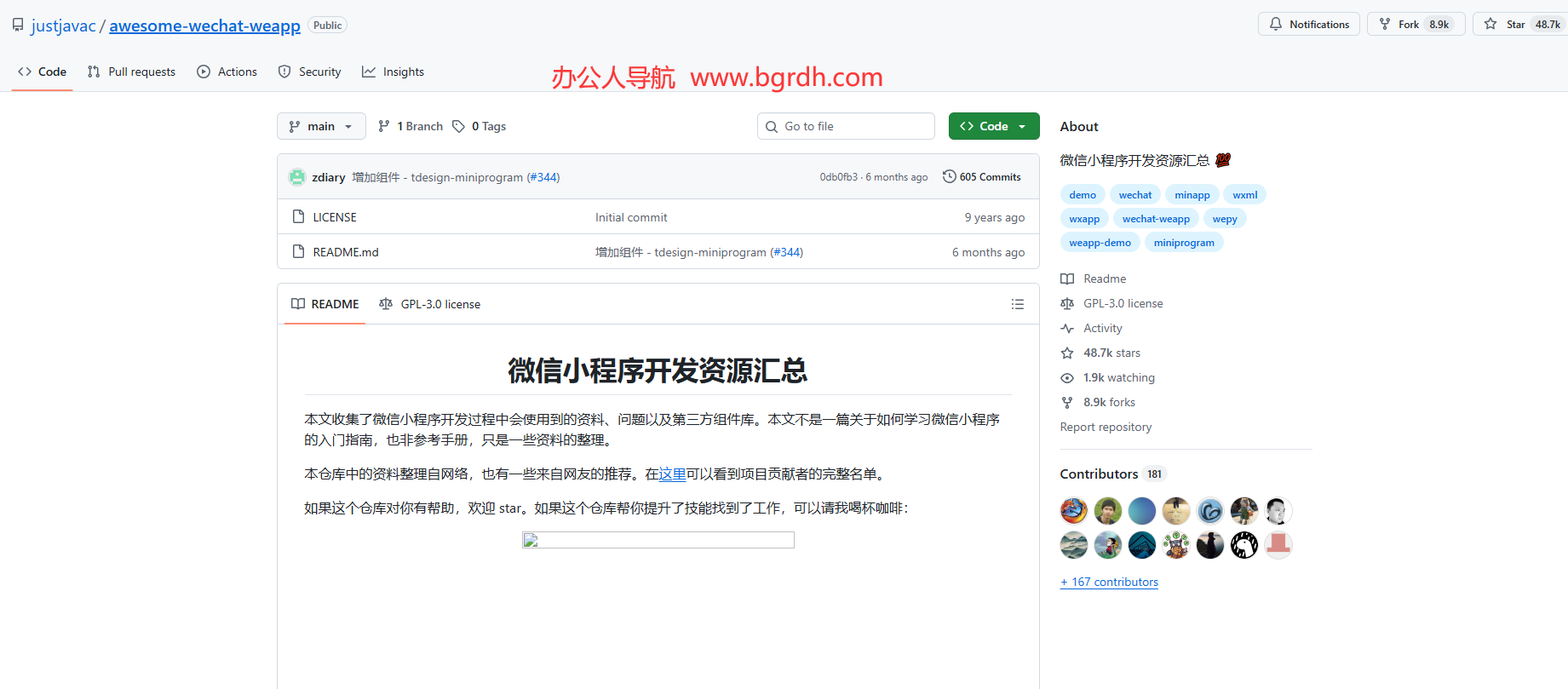Open the first contributor avatar with Firefox logo

tap(1074, 511)
